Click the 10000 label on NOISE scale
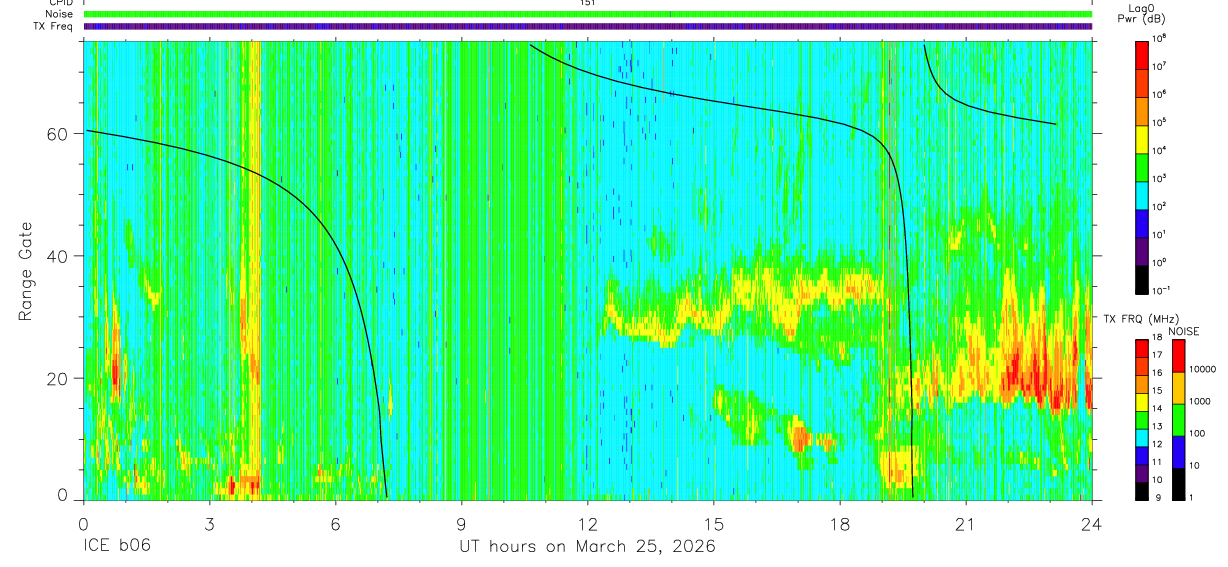The image size is (1228, 567). [1202, 369]
